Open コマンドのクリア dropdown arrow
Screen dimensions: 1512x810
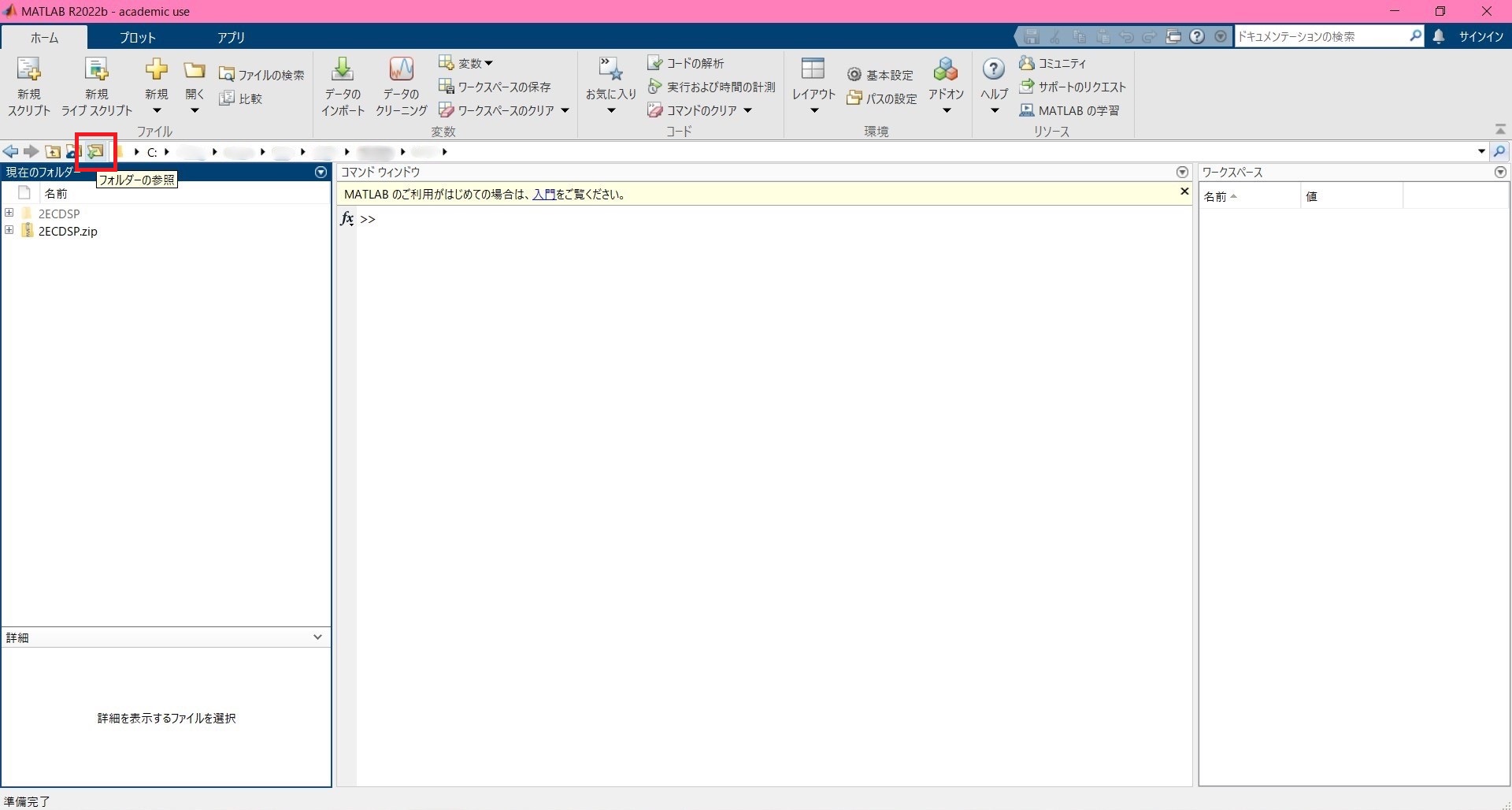point(747,110)
